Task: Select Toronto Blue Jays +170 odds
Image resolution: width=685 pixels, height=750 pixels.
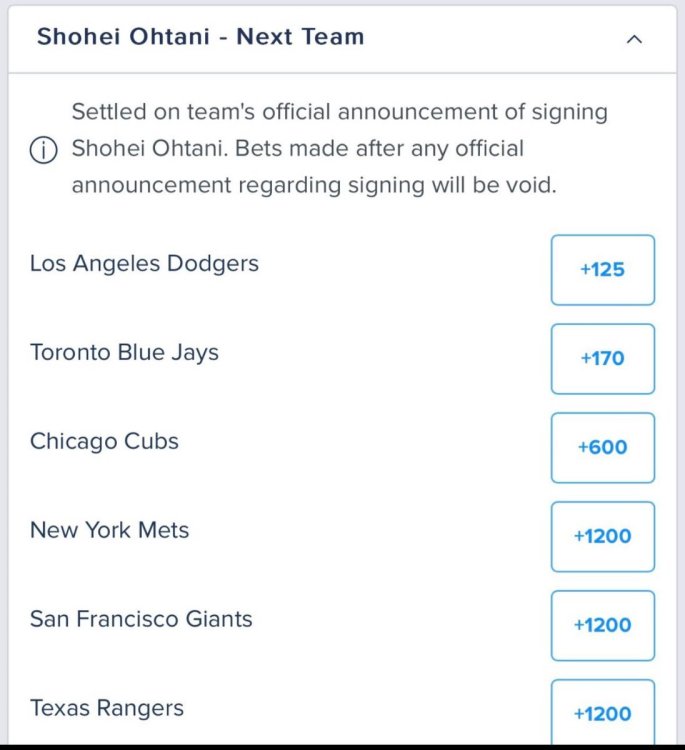Action: tap(602, 359)
